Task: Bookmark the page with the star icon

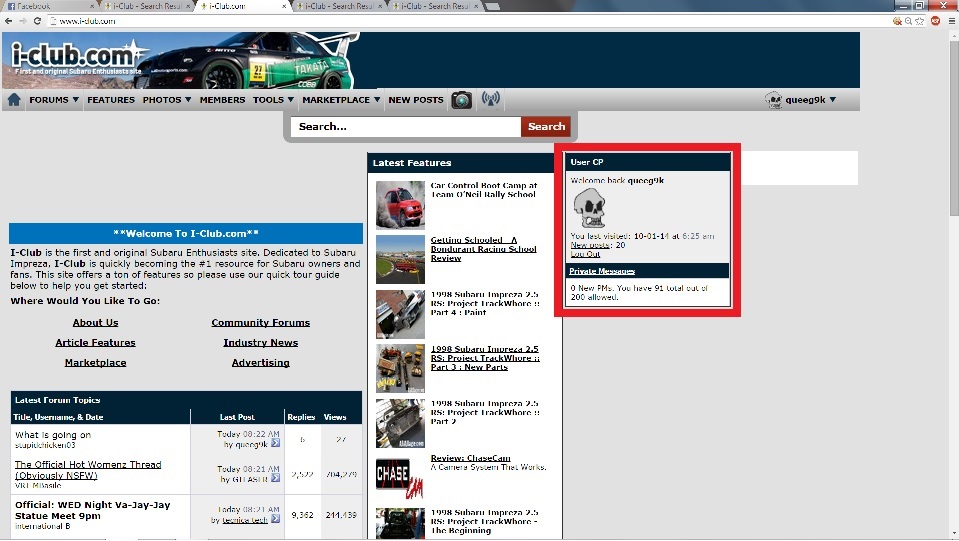Action: click(919, 21)
